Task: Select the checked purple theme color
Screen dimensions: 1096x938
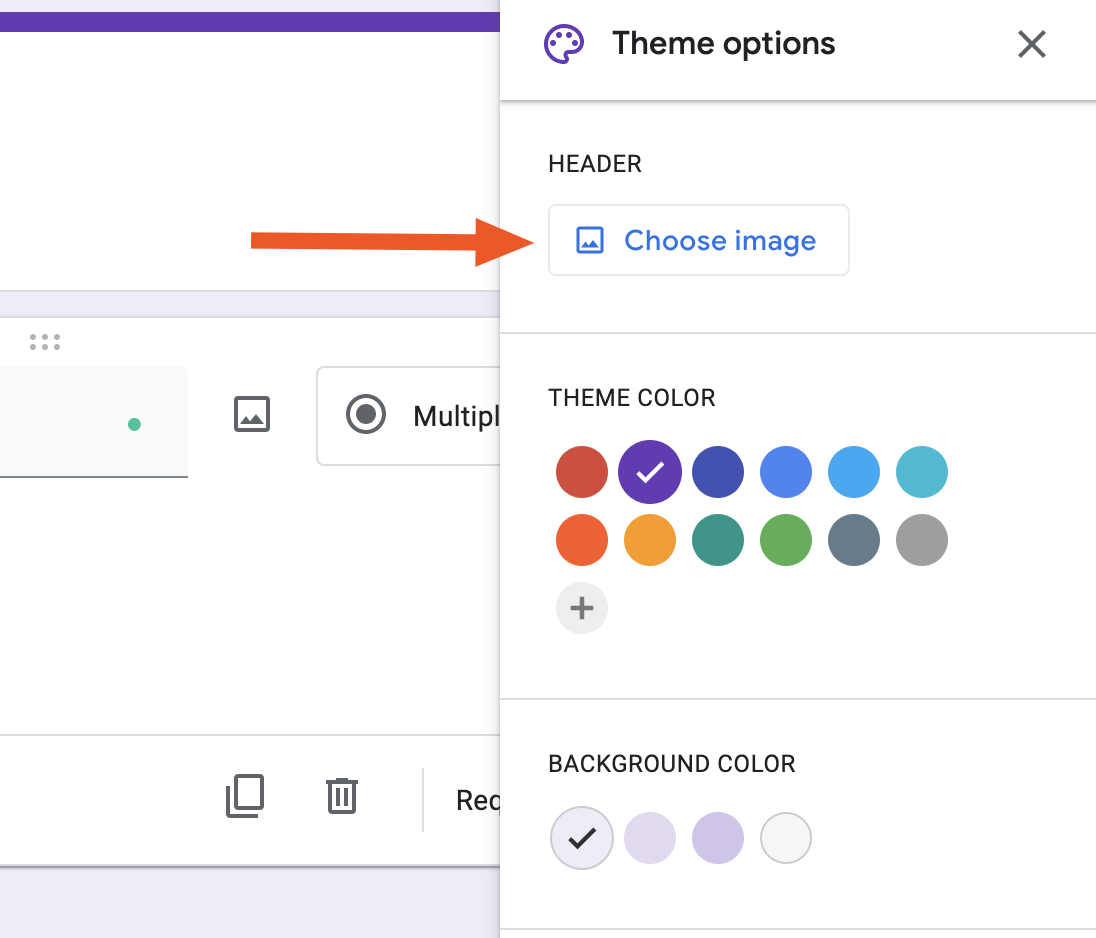Action: coord(649,472)
